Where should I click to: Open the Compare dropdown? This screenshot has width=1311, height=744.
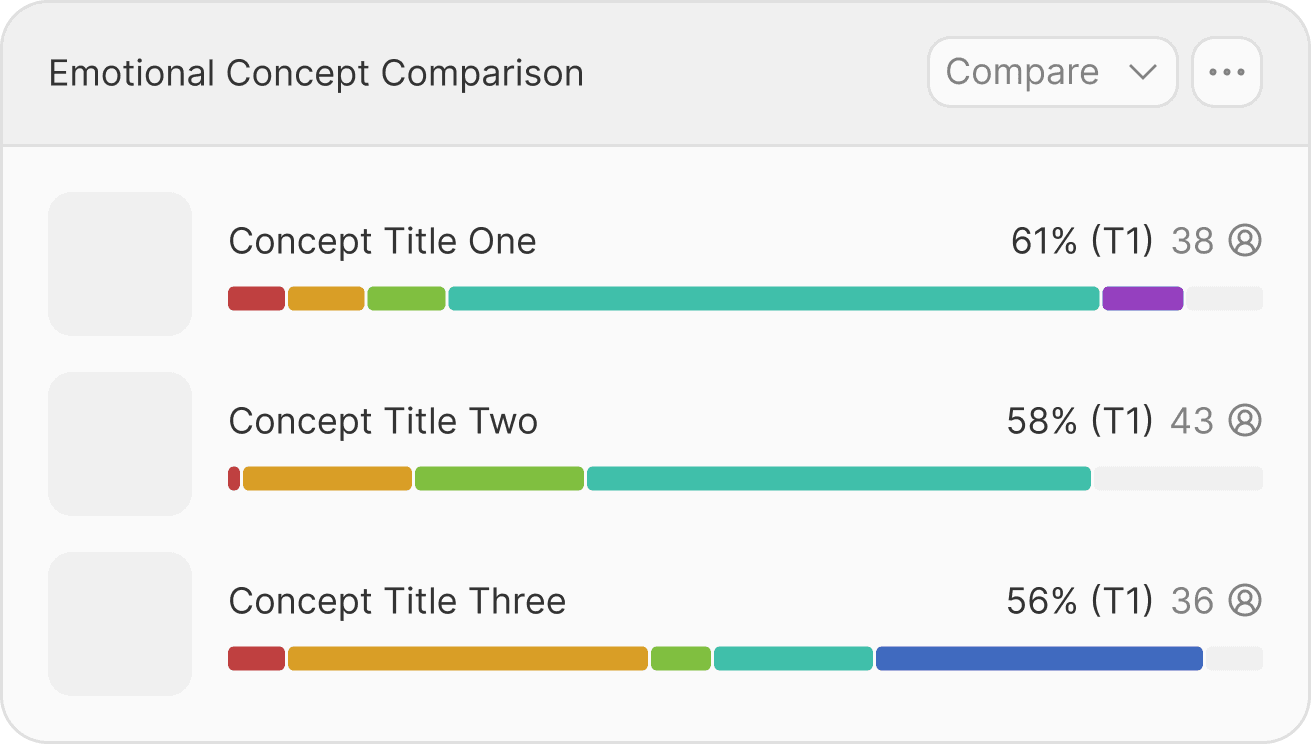point(1051,72)
